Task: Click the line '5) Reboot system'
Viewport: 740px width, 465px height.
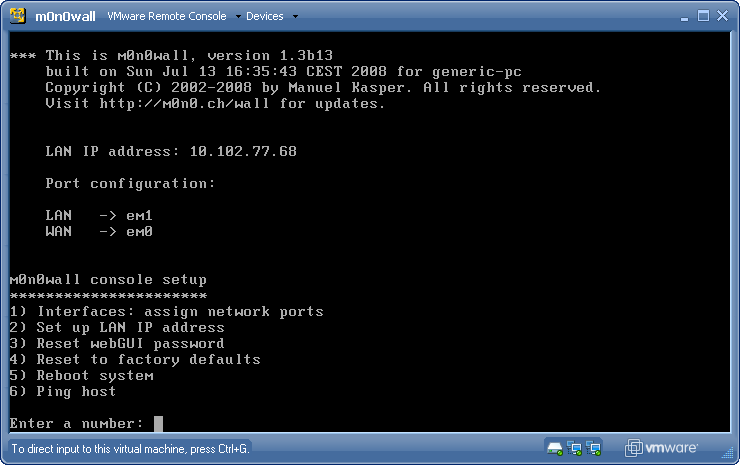Action: (x=82, y=376)
